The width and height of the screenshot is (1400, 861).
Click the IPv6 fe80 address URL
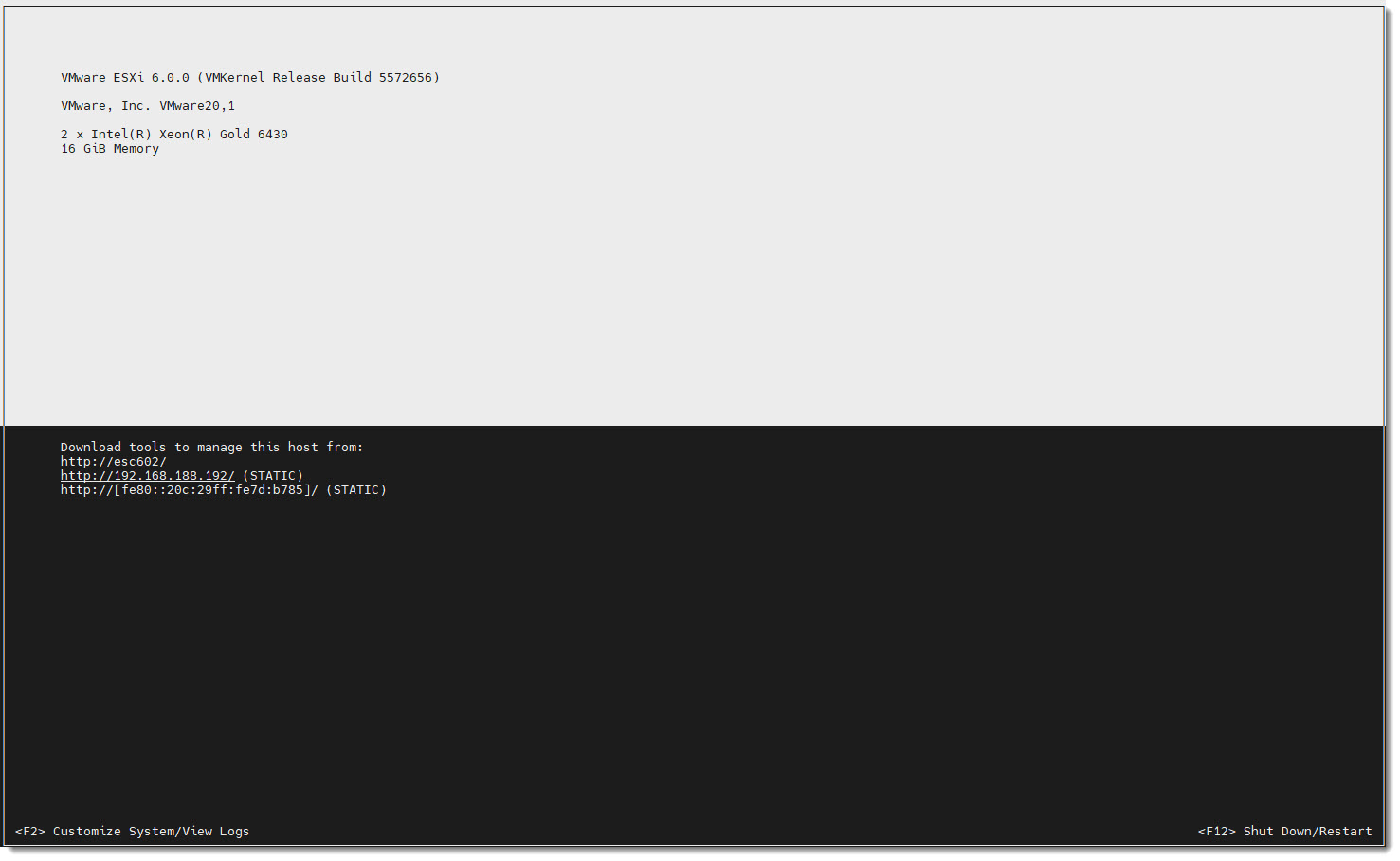pos(189,490)
